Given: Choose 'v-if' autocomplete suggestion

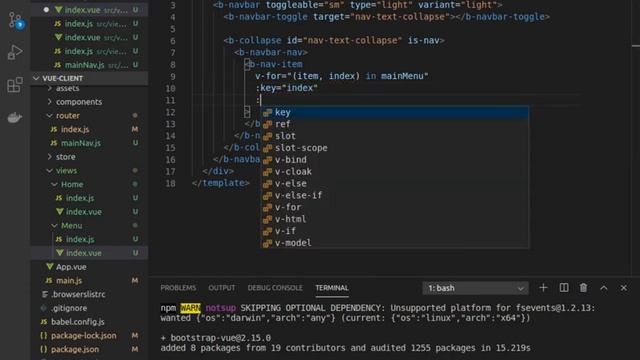Looking at the screenshot, I should (x=395, y=231).
